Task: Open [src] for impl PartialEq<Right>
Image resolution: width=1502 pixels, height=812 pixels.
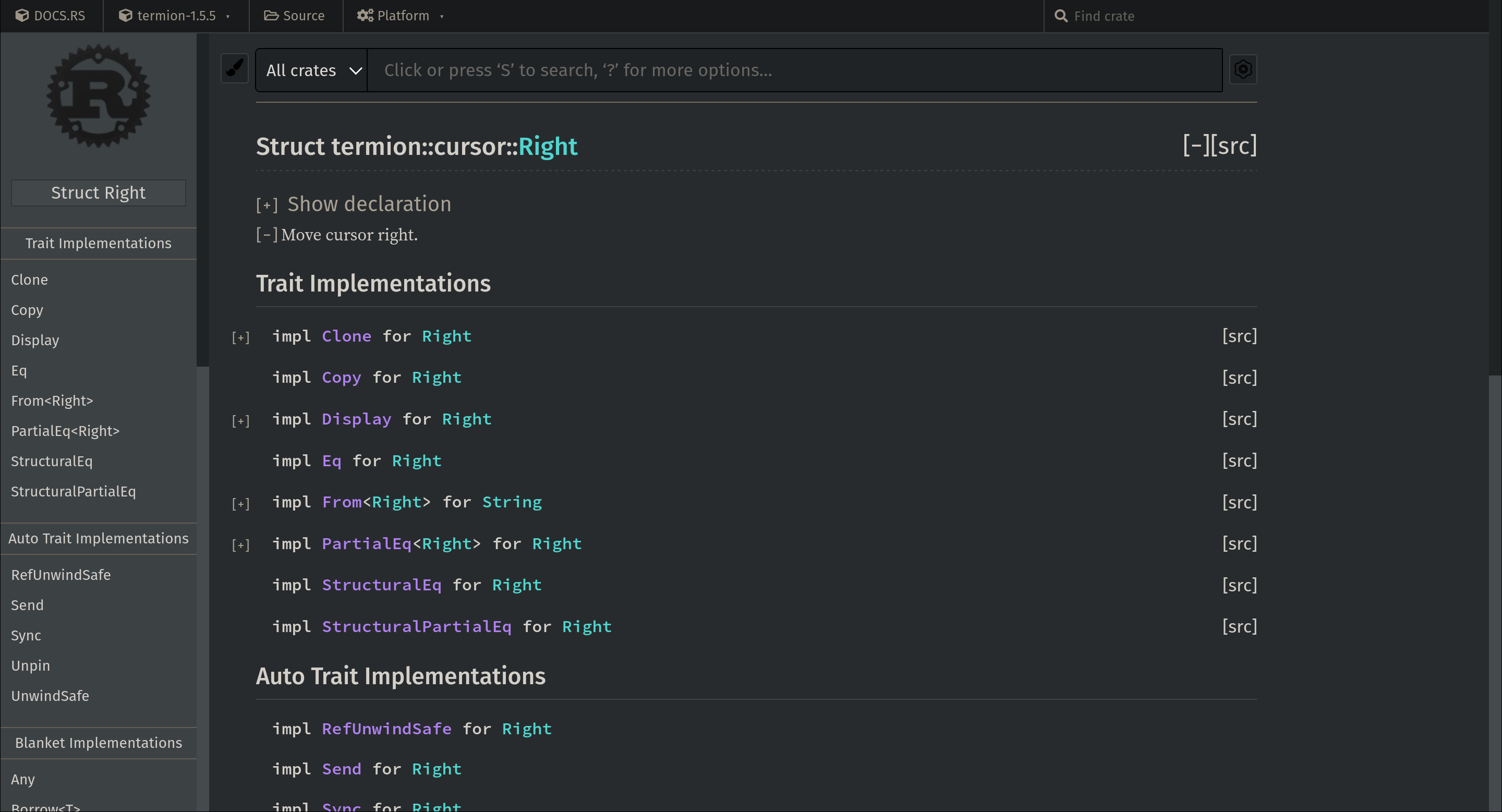Action: pyautogui.click(x=1240, y=543)
